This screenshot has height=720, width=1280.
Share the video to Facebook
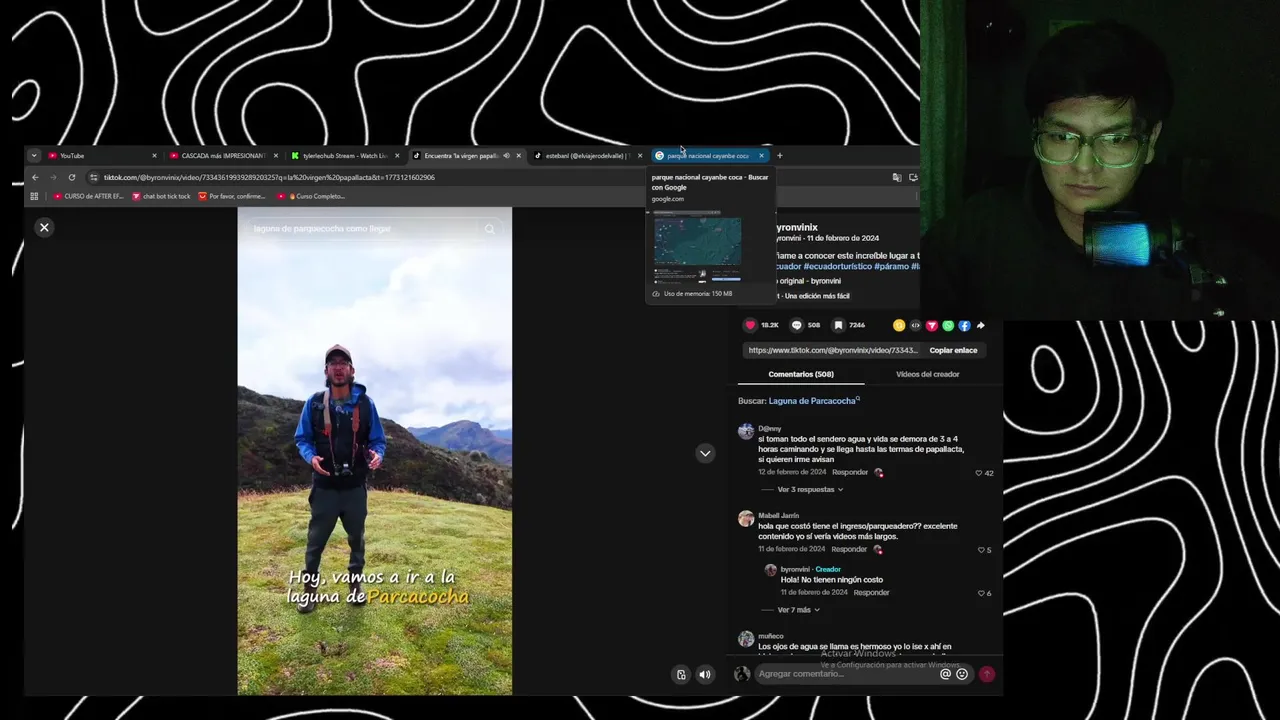click(964, 325)
